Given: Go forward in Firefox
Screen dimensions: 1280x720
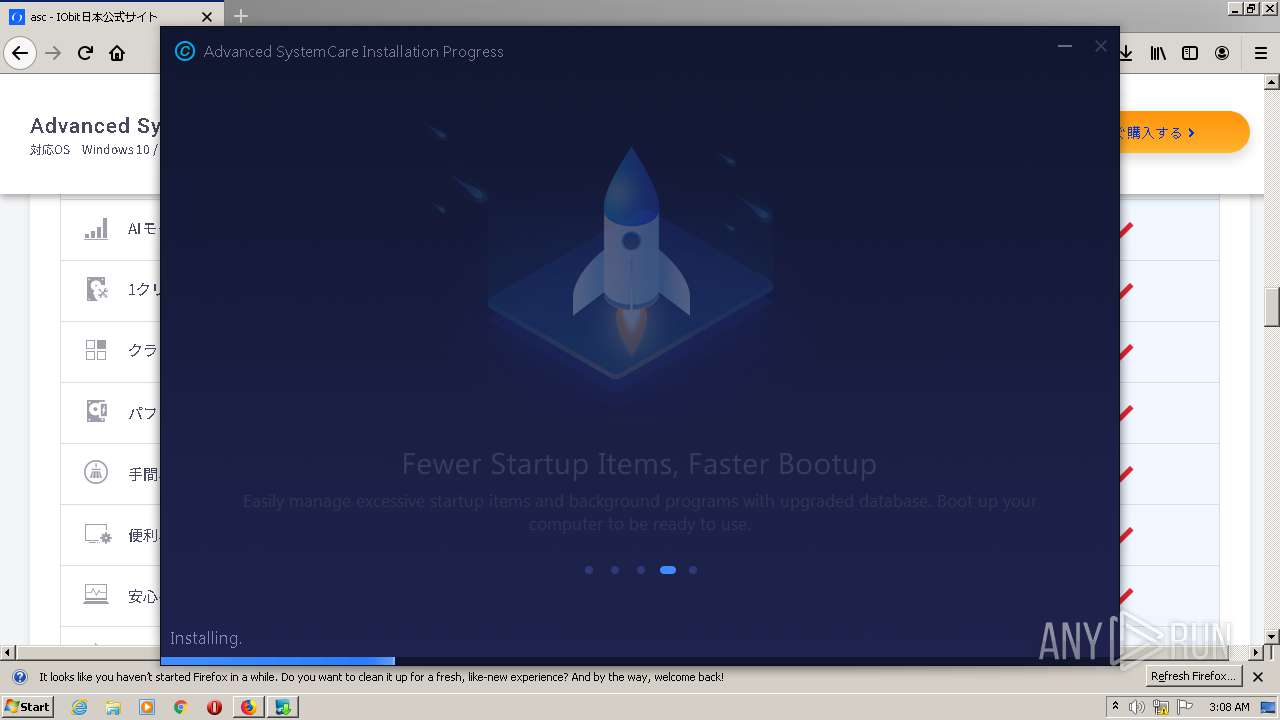Looking at the screenshot, I should [54, 53].
